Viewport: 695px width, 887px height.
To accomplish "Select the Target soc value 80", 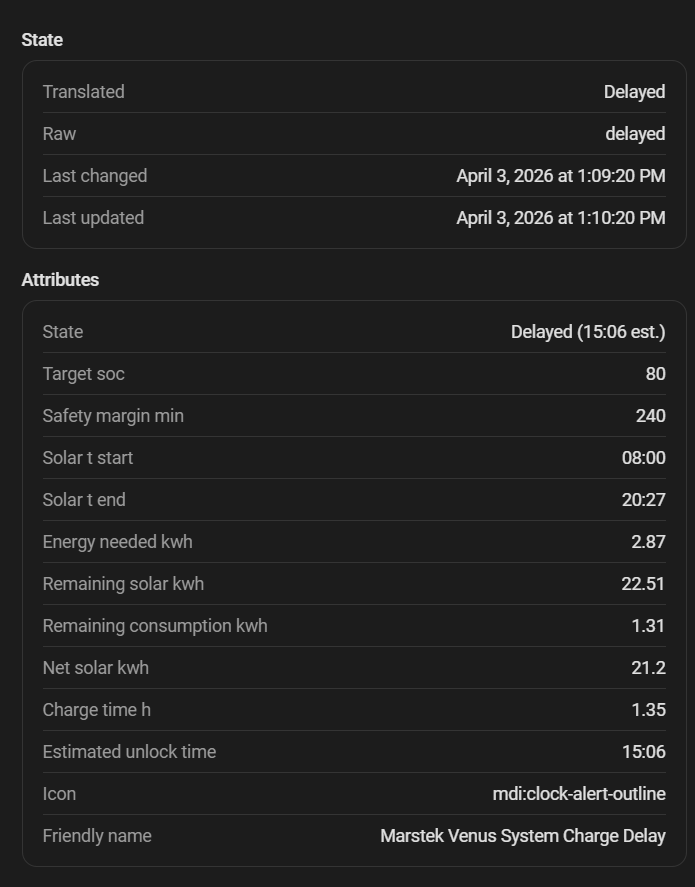I will 655,374.
